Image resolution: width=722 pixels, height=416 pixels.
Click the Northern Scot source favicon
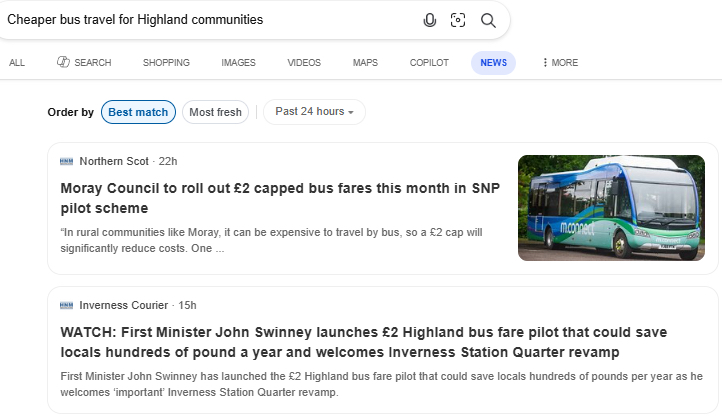click(x=67, y=161)
